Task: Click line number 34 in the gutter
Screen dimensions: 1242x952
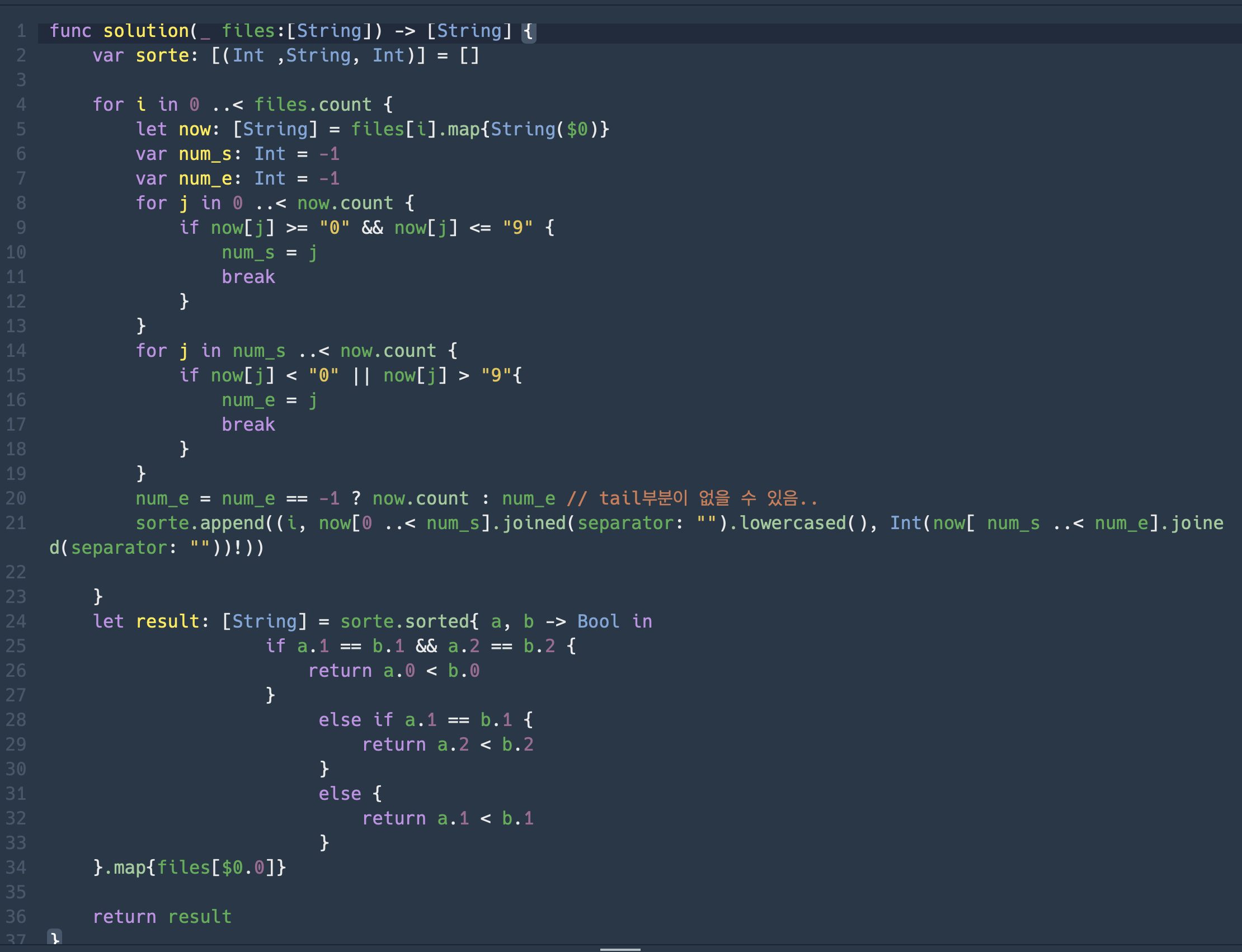Action: coord(16,868)
